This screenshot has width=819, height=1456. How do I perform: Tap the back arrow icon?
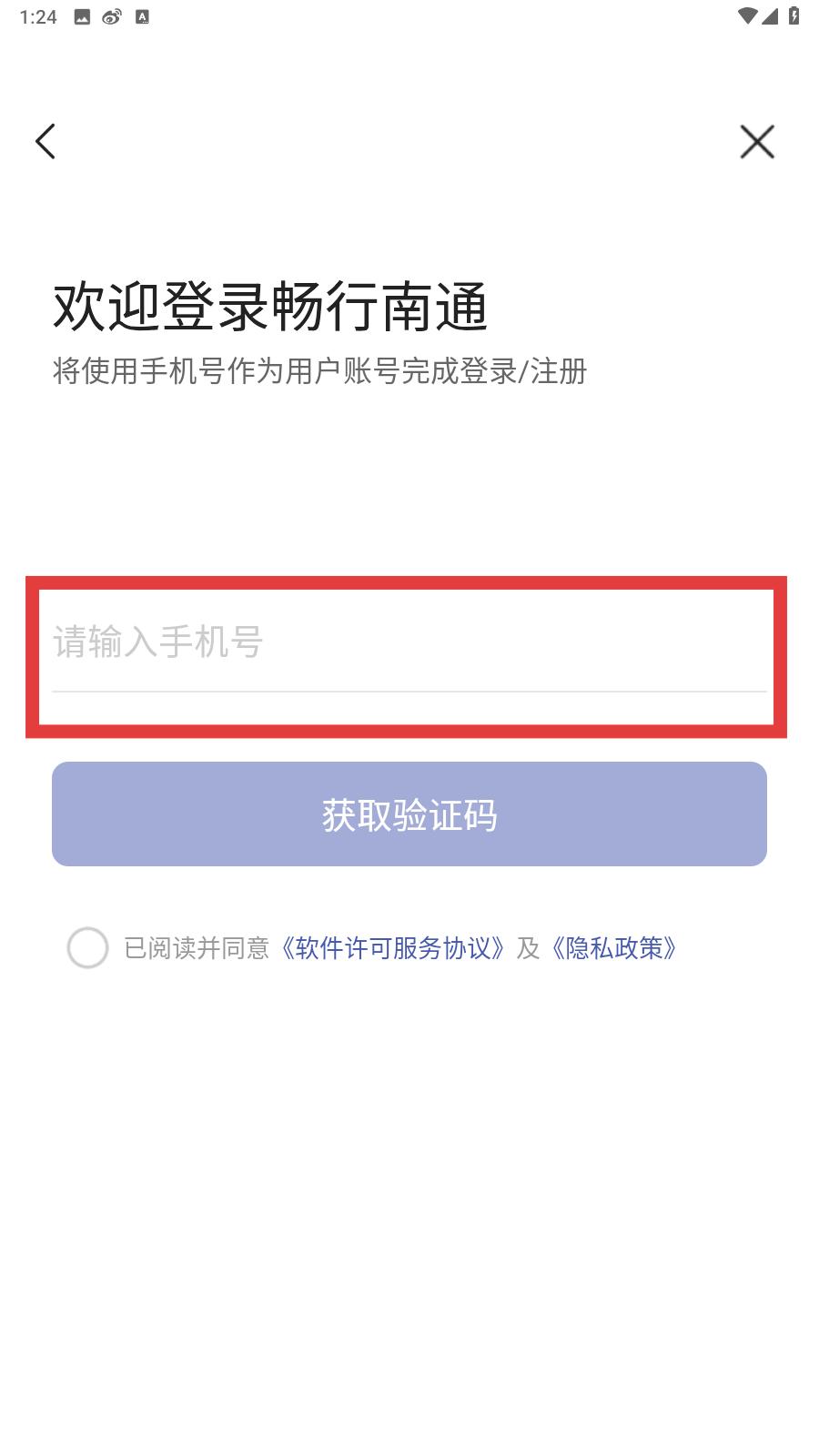pyautogui.click(x=45, y=141)
